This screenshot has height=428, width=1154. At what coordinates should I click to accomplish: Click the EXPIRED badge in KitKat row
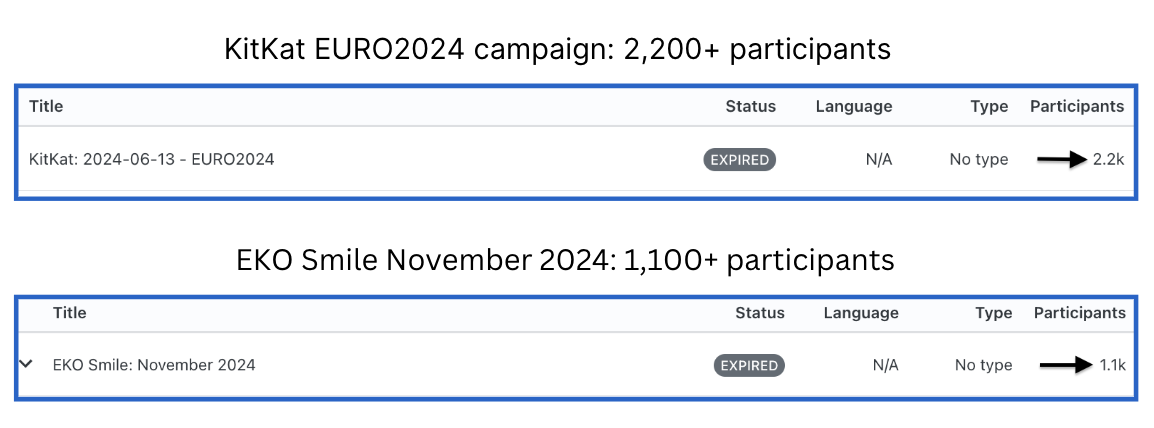tap(740, 160)
